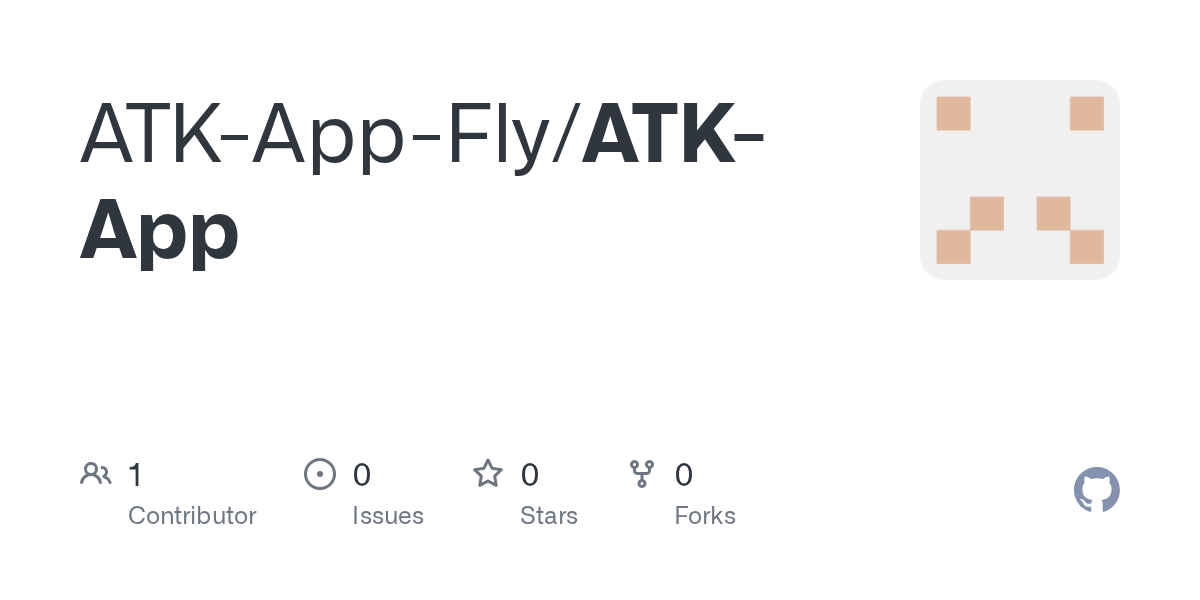
Task: Select the Forks label
Action: (705, 516)
